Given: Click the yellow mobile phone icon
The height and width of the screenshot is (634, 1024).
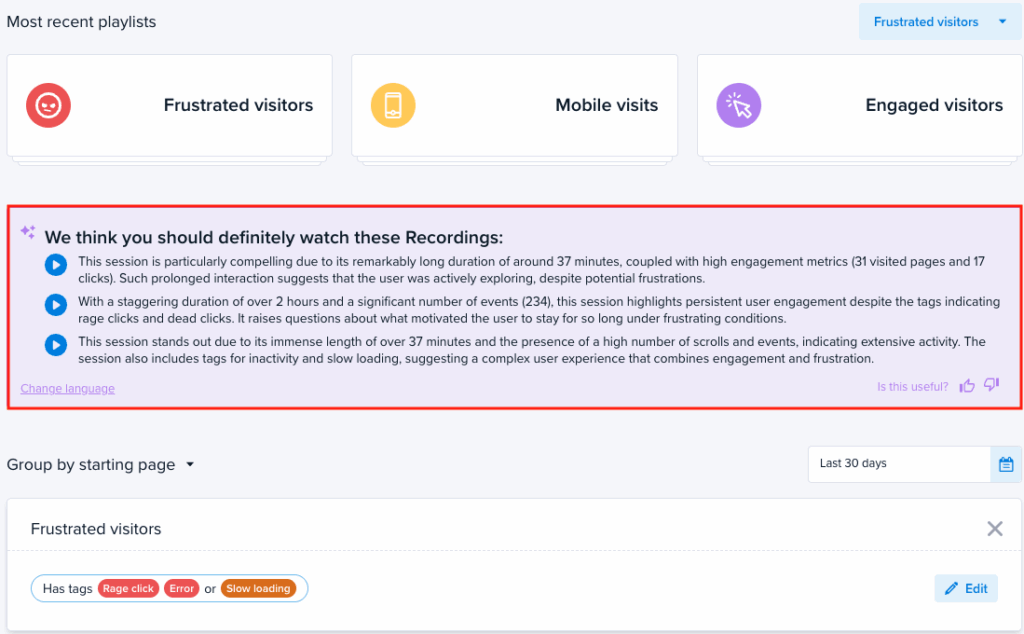Looking at the screenshot, I should tap(392, 105).
